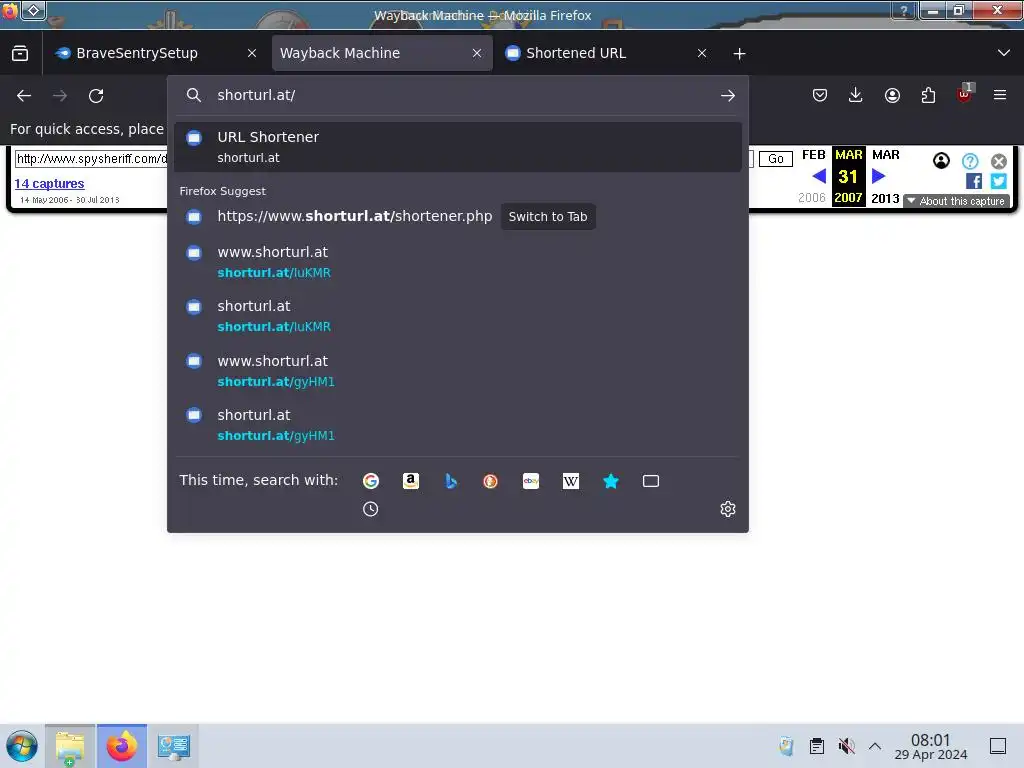
Task: Expand hidden system tray icons chevron
Action: coord(875,746)
